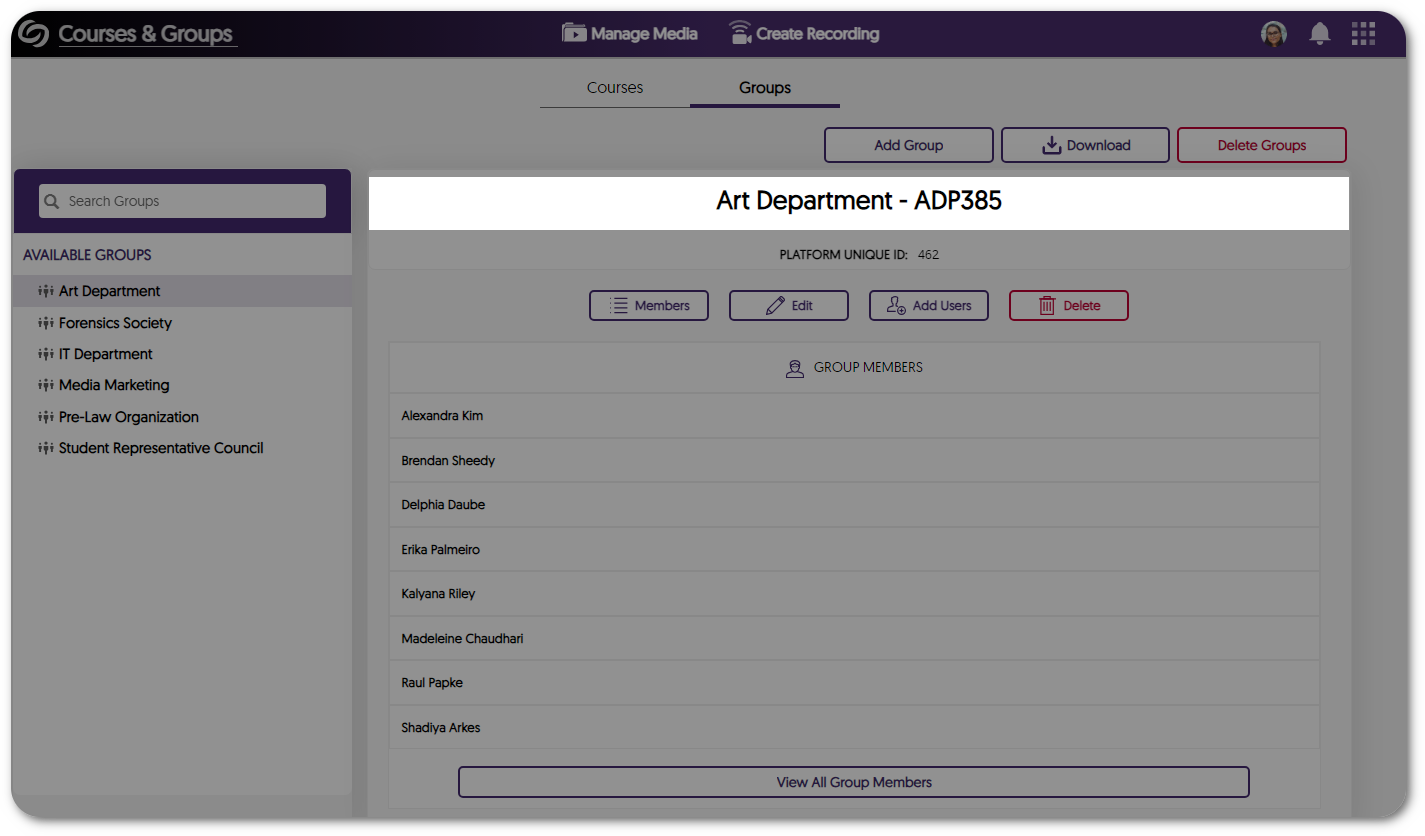Viewport: 1425px width, 836px height.
Task: Switch to the Courses tab
Action: [x=614, y=88]
